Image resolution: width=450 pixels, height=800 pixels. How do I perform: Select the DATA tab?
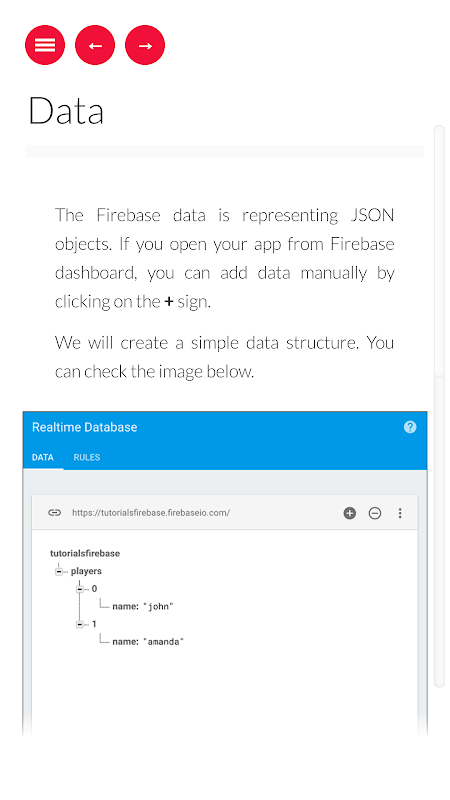(43, 457)
